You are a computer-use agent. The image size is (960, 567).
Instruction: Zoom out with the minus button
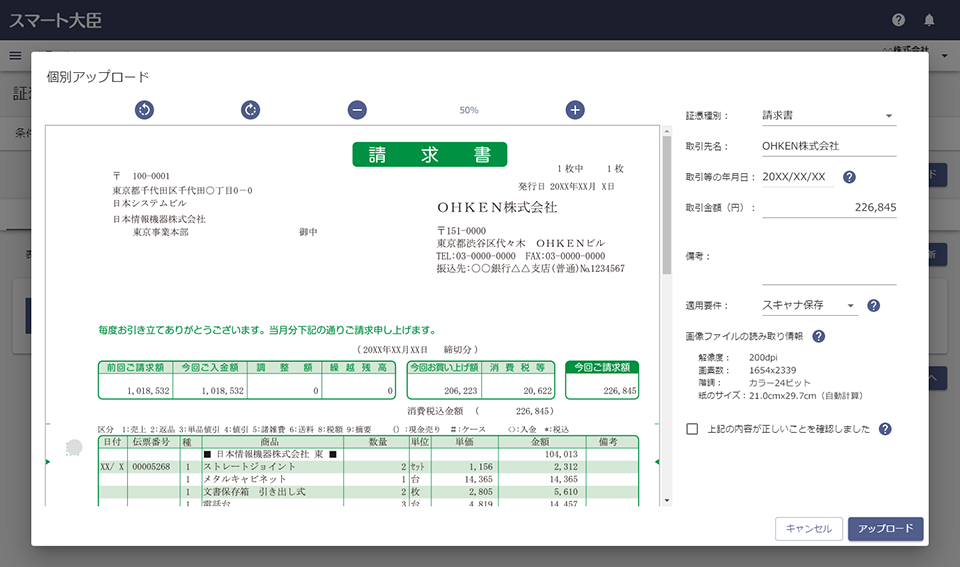(358, 110)
